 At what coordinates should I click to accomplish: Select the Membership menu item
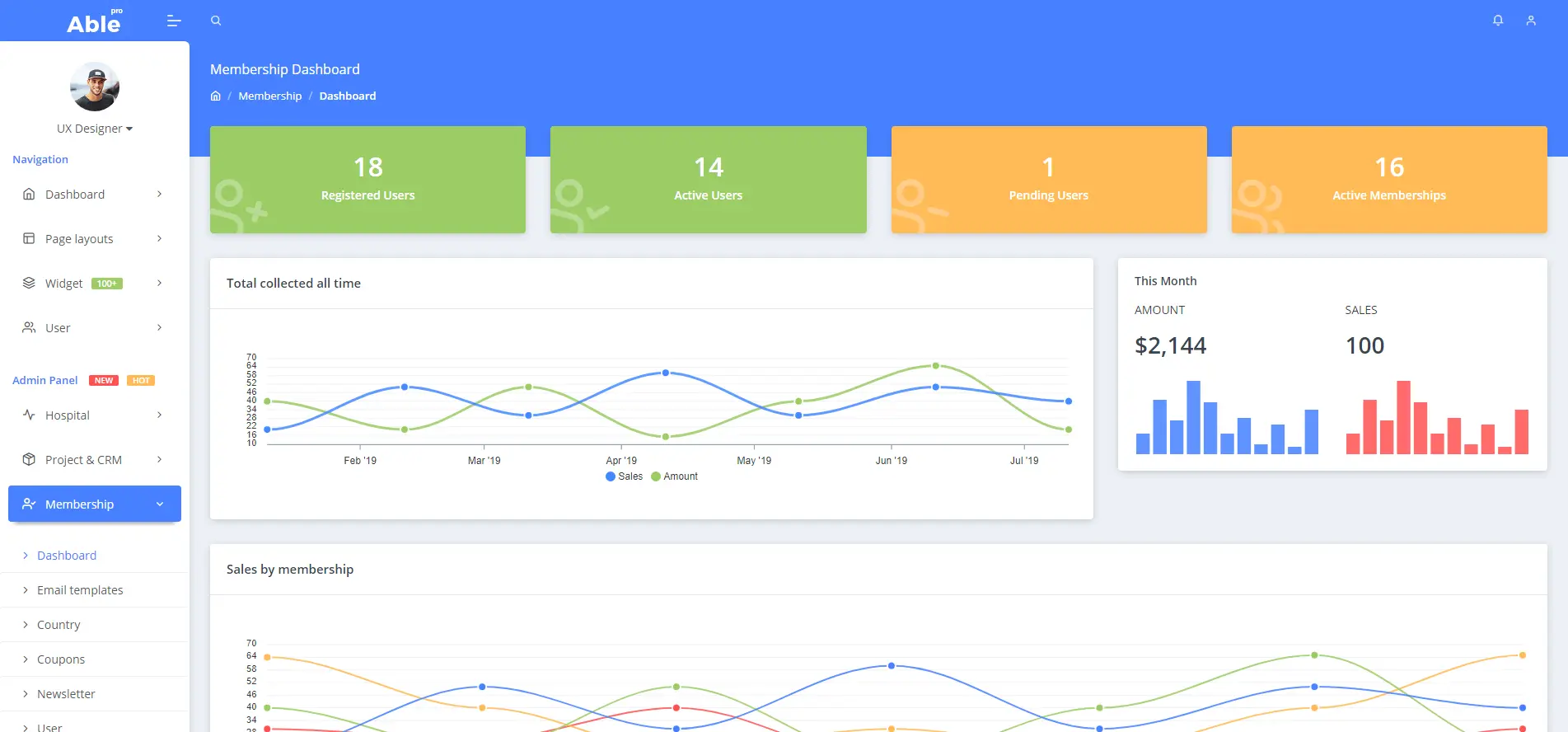coord(95,504)
